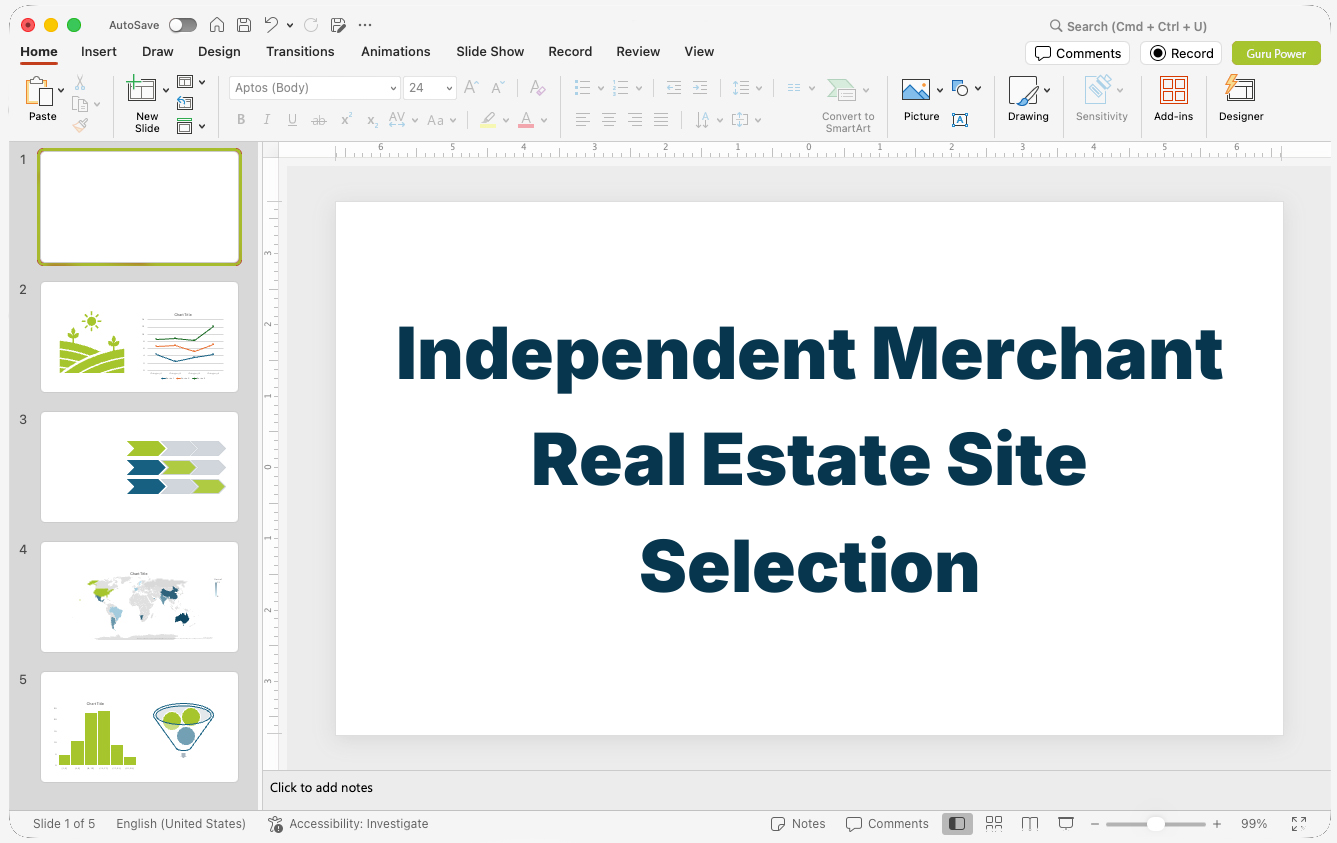This screenshot has height=843, width=1337.
Task: Click the Record button at top right
Action: [x=1181, y=53]
